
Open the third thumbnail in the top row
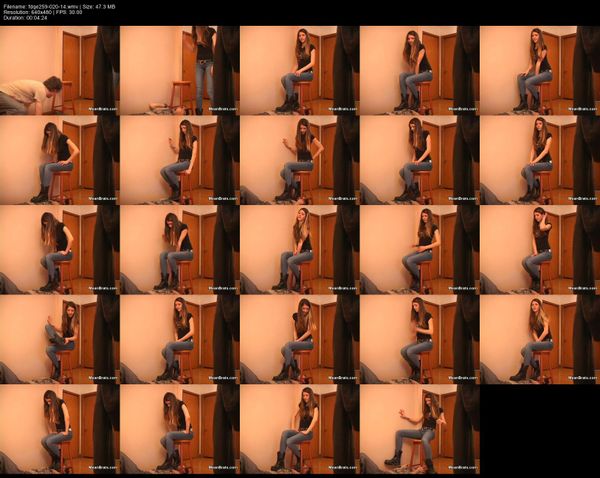299,70
